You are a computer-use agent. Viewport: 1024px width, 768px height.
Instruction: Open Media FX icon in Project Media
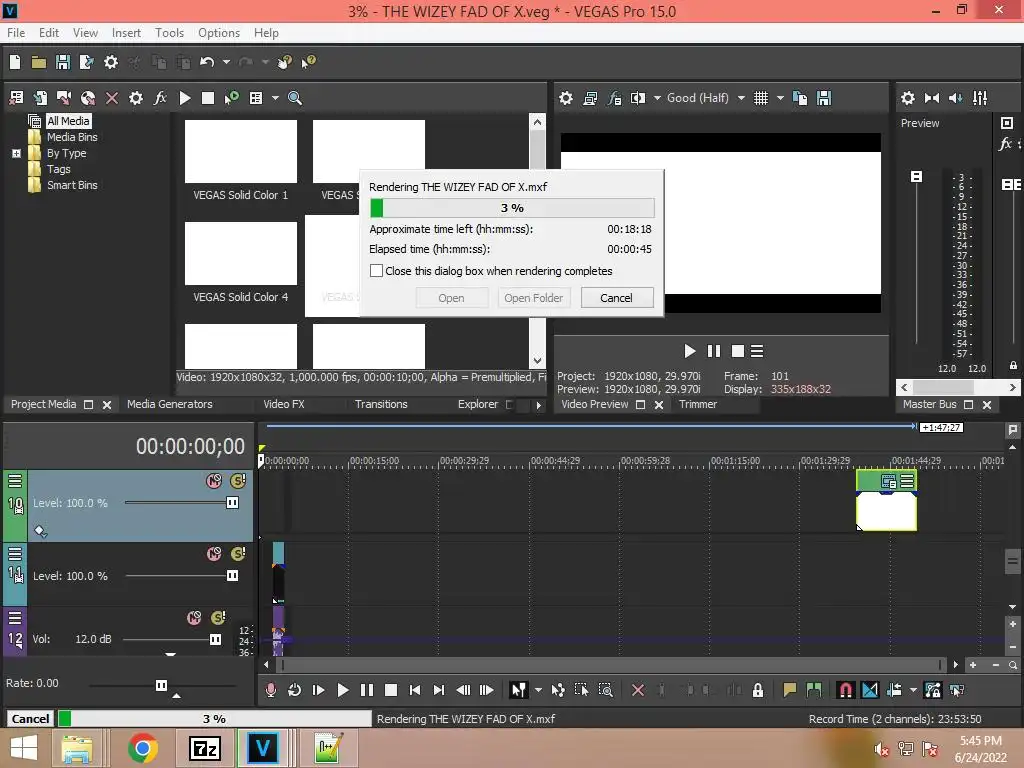coord(160,98)
